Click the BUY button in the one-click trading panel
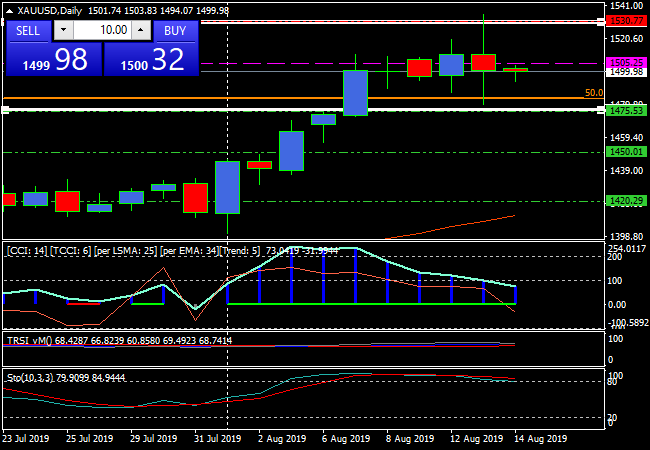 175,31
